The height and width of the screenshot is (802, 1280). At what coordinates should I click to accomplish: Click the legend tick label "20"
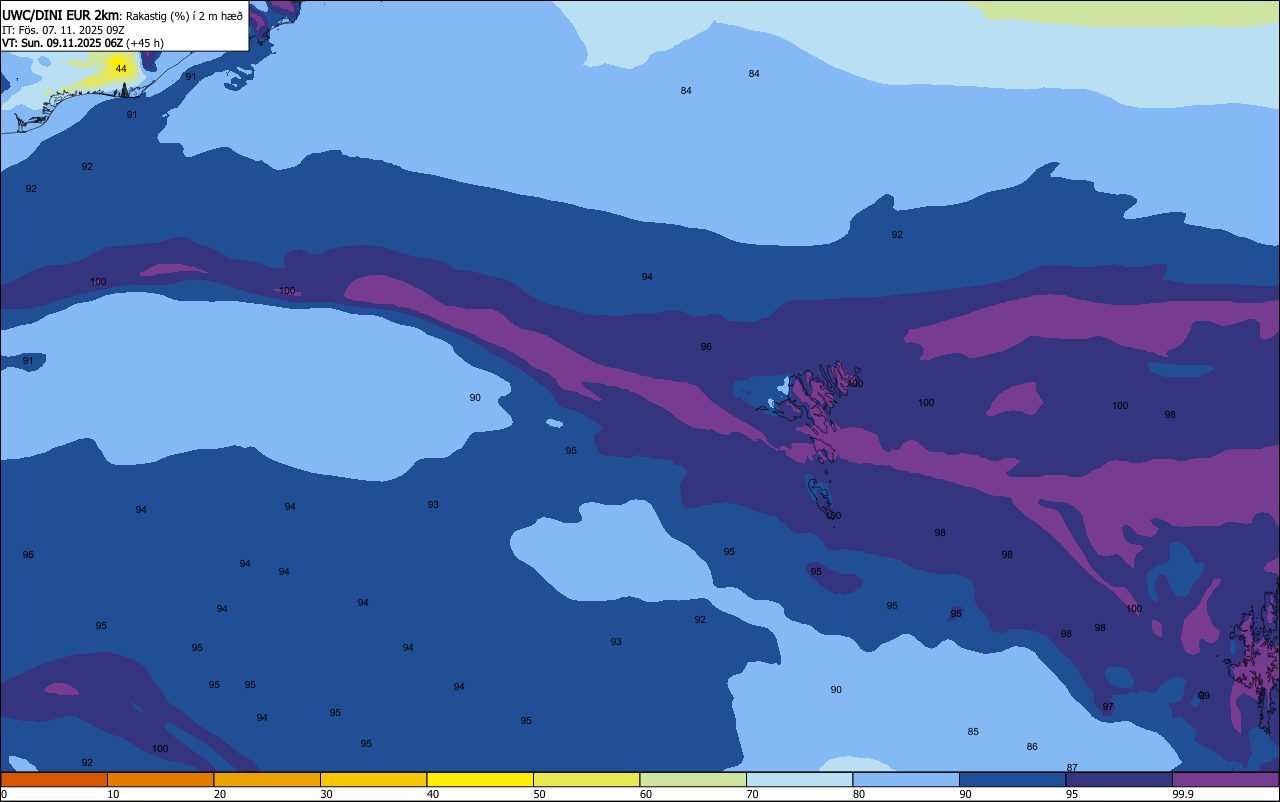(220, 794)
